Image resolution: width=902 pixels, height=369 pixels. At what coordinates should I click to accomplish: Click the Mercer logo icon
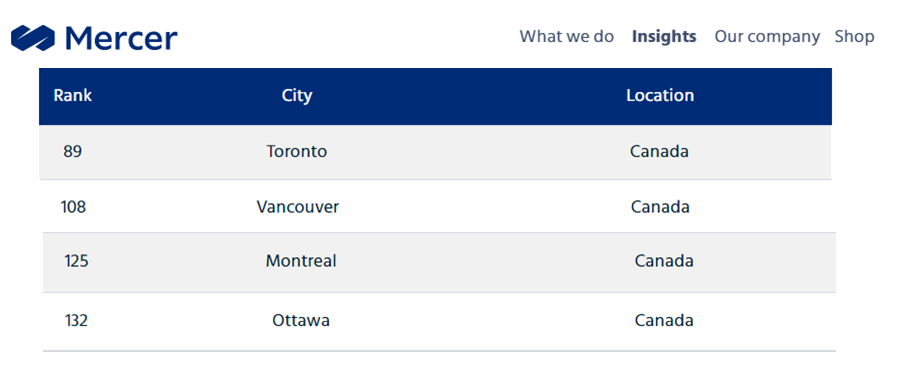point(33,38)
